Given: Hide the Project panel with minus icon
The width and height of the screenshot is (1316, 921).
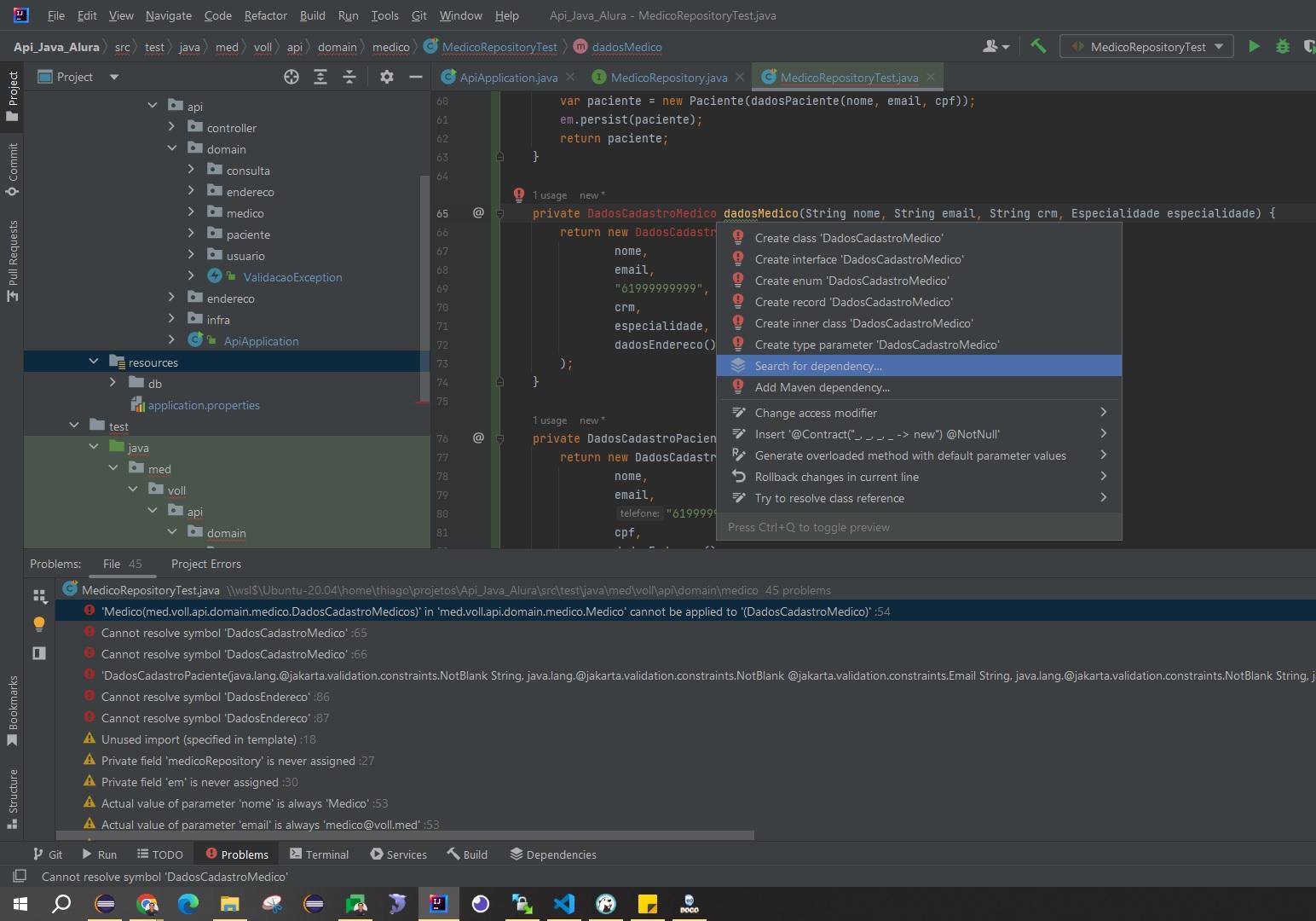Looking at the screenshot, I should click(416, 77).
